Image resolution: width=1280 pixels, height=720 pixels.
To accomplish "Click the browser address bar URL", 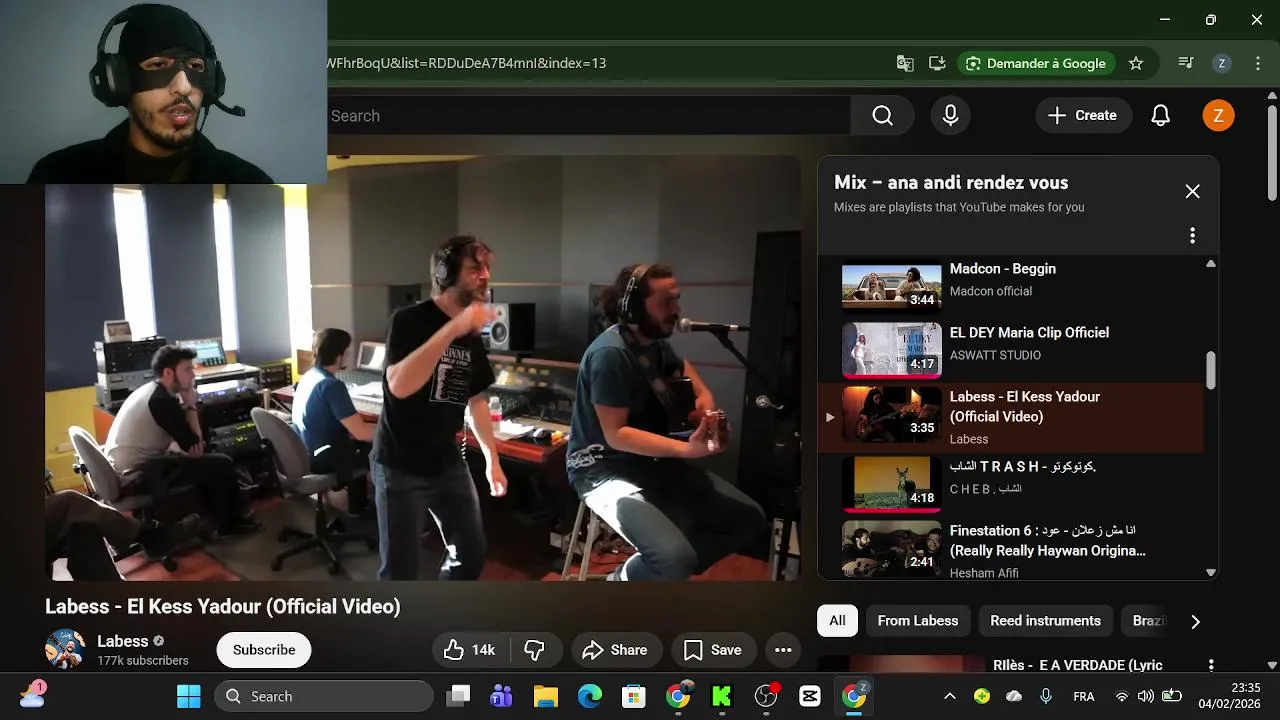I will 467,63.
